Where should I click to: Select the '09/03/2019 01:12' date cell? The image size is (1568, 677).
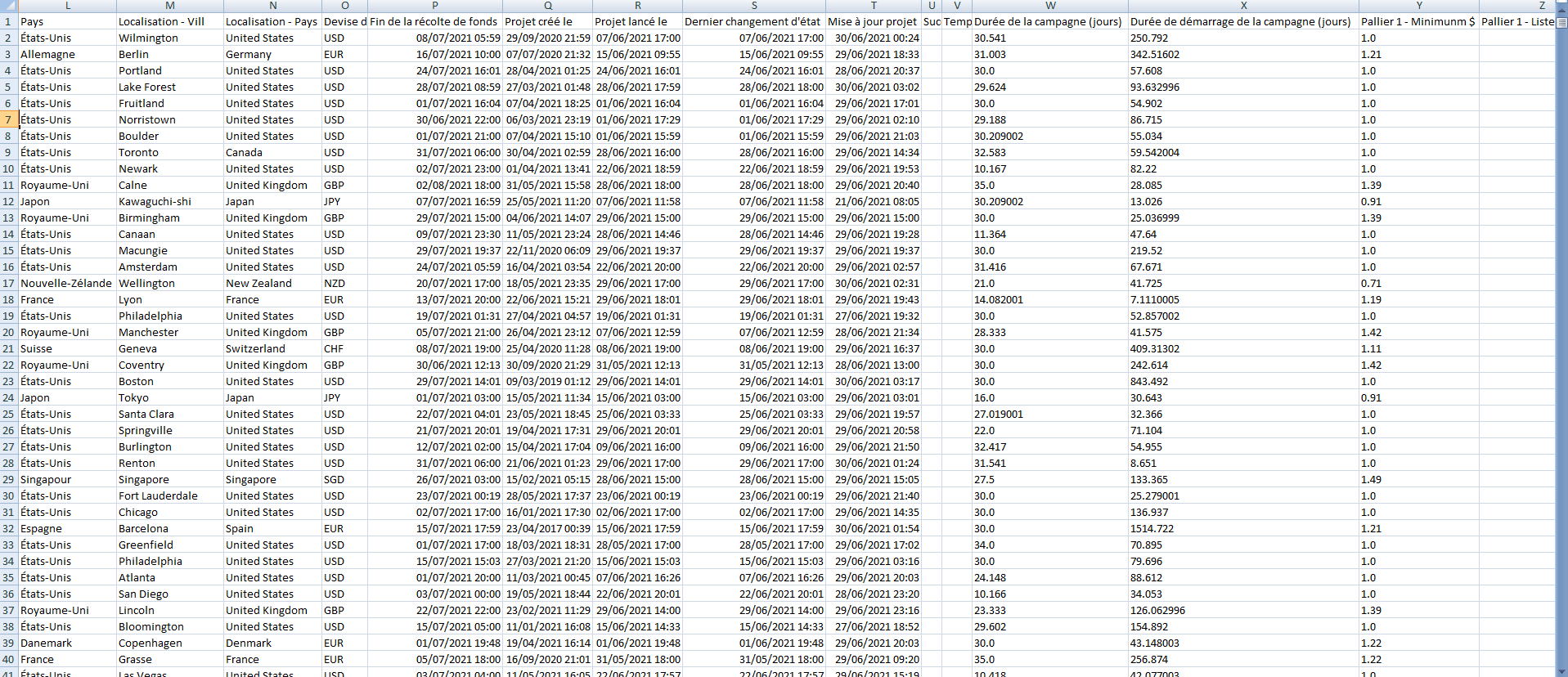click(548, 381)
